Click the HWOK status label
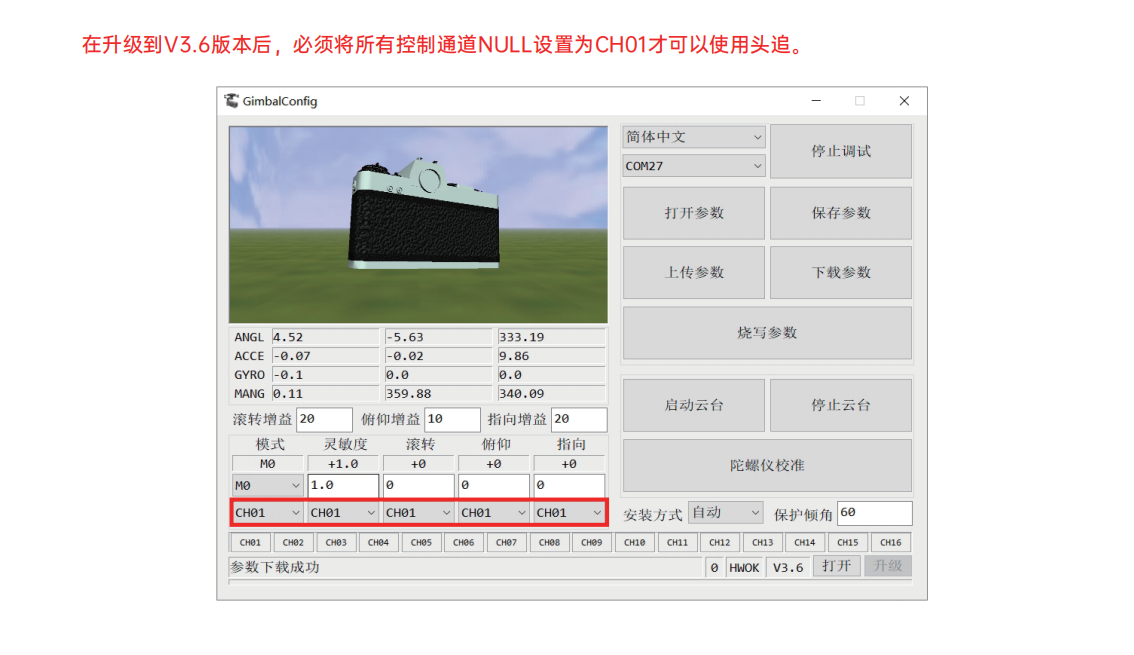The height and width of the screenshot is (655, 1134). [x=744, y=568]
